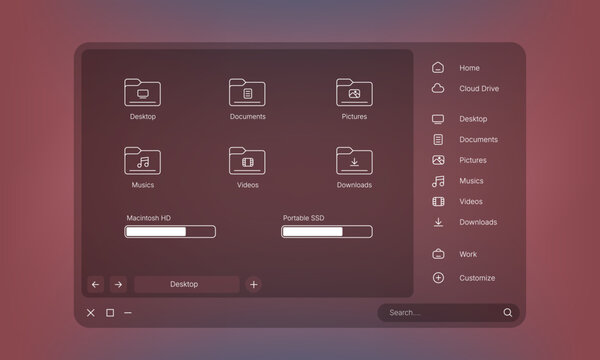Select Customize label in the sidebar
The width and height of the screenshot is (600, 360).
[477, 278]
